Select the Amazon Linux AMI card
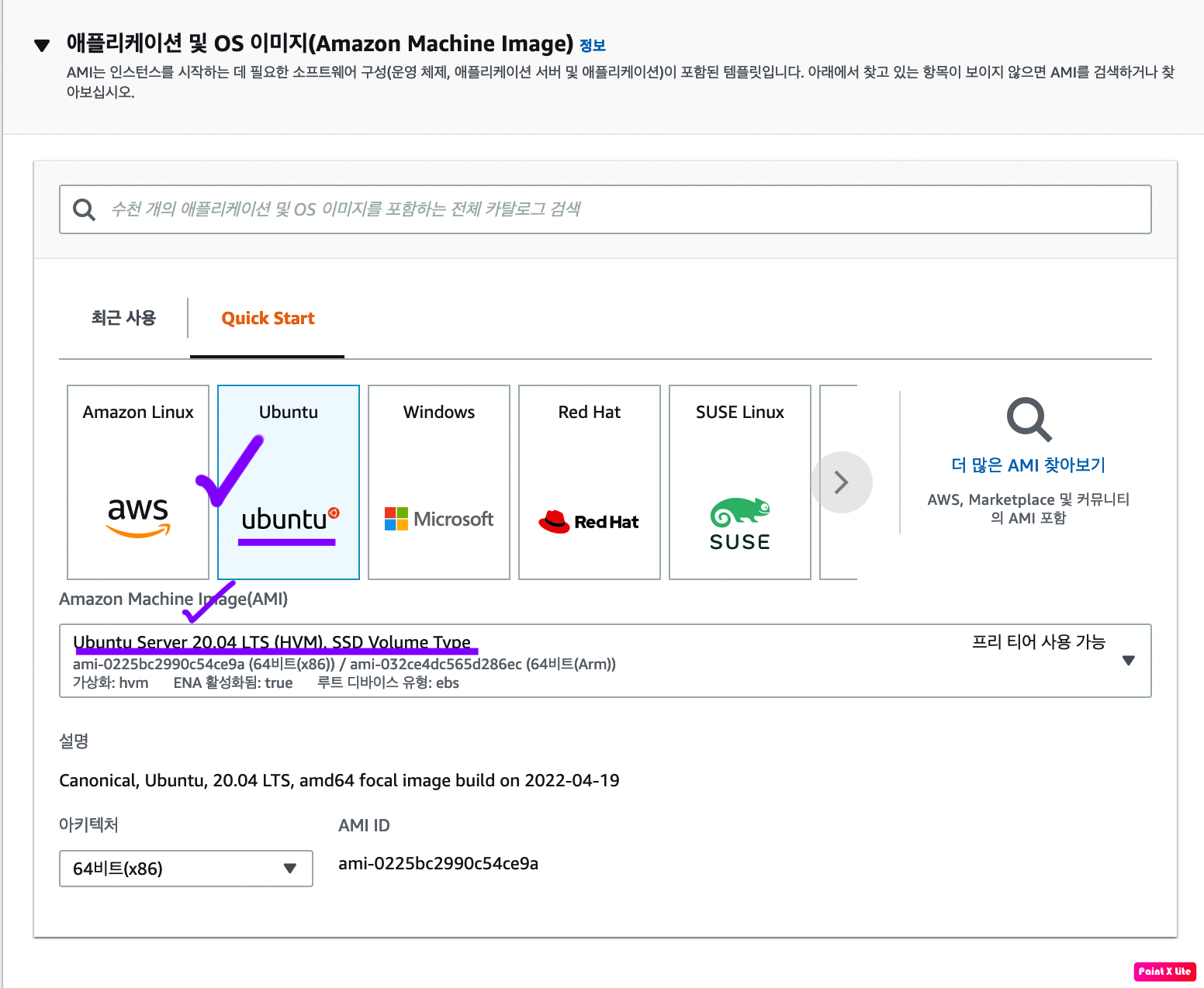Viewport: 1204px width, 988px height. point(138,482)
